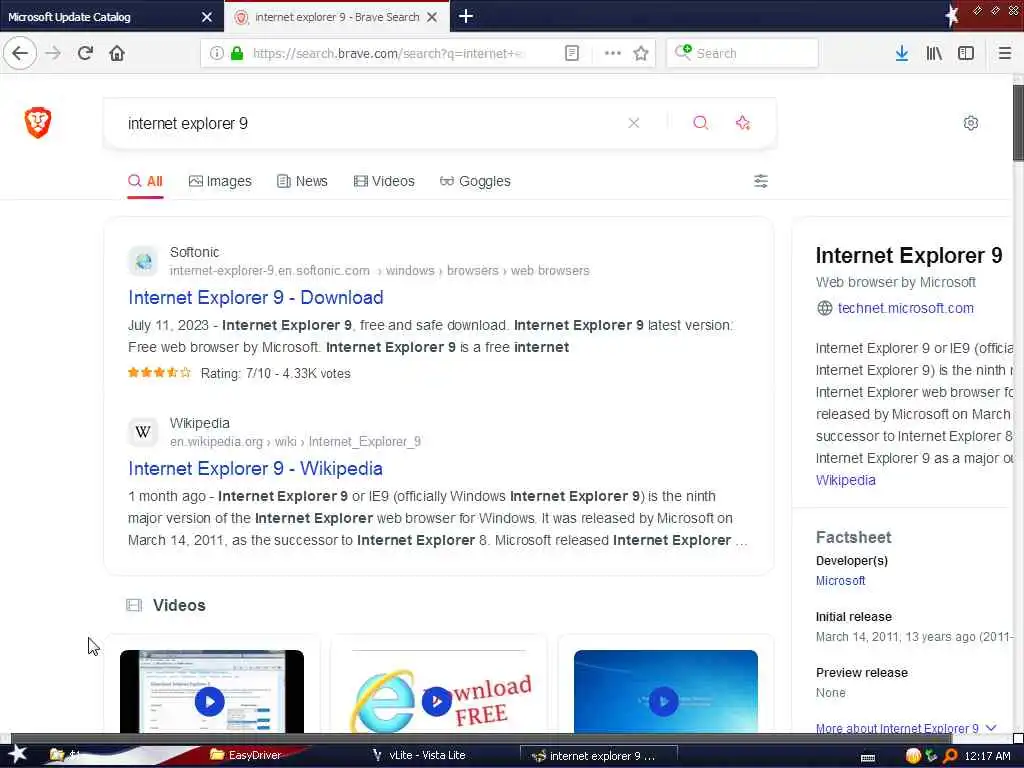Image resolution: width=1024 pixels, height=768 pixels.
Task: Open Internet Explorer 9 - Wikipedia link
Action: [255, 468]
